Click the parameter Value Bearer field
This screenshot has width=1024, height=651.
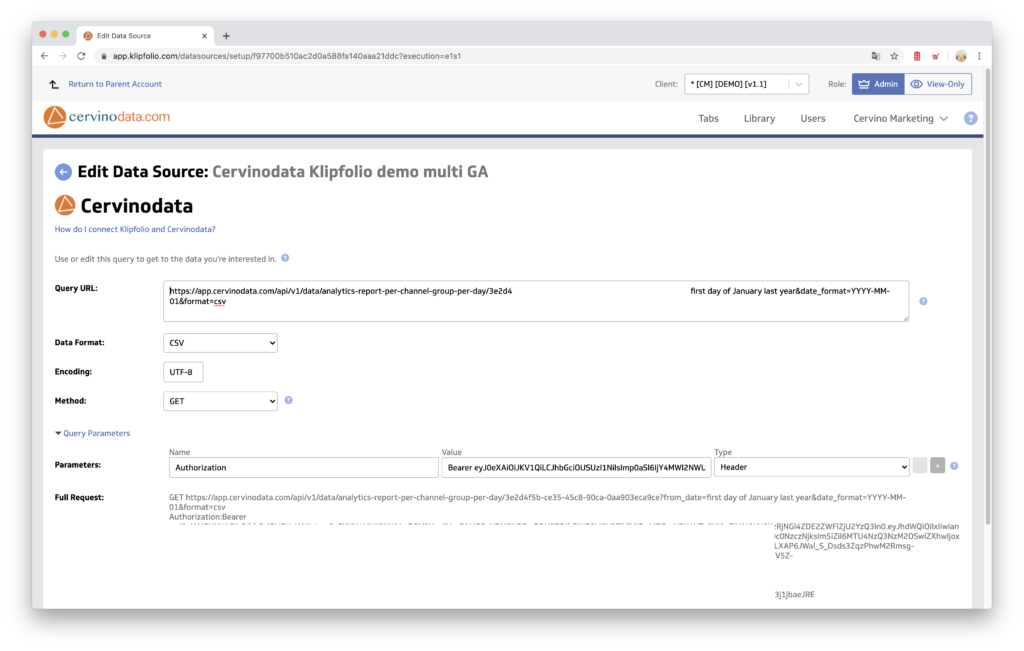576,468
